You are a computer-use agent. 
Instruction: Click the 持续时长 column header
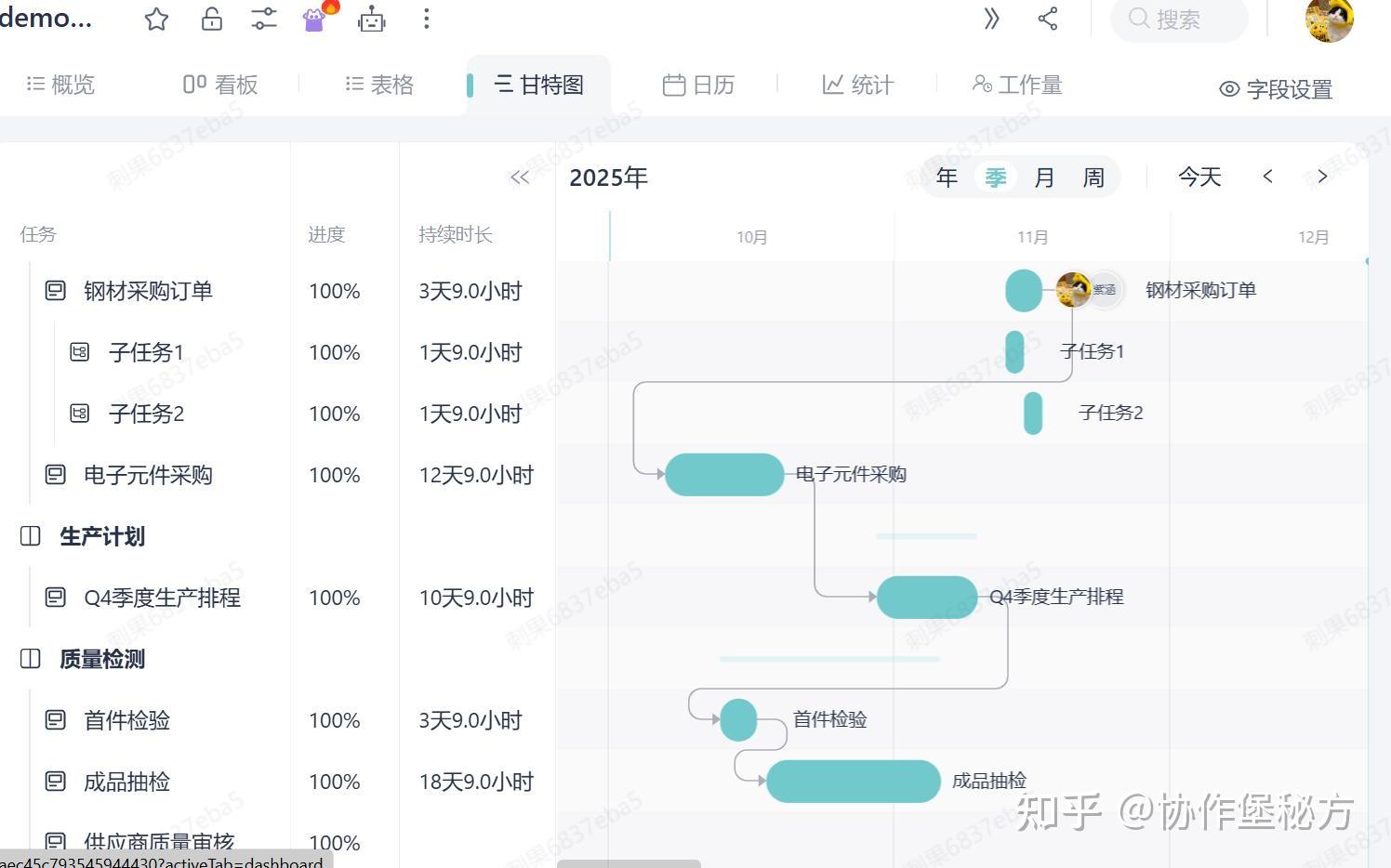tap(455, 234)
